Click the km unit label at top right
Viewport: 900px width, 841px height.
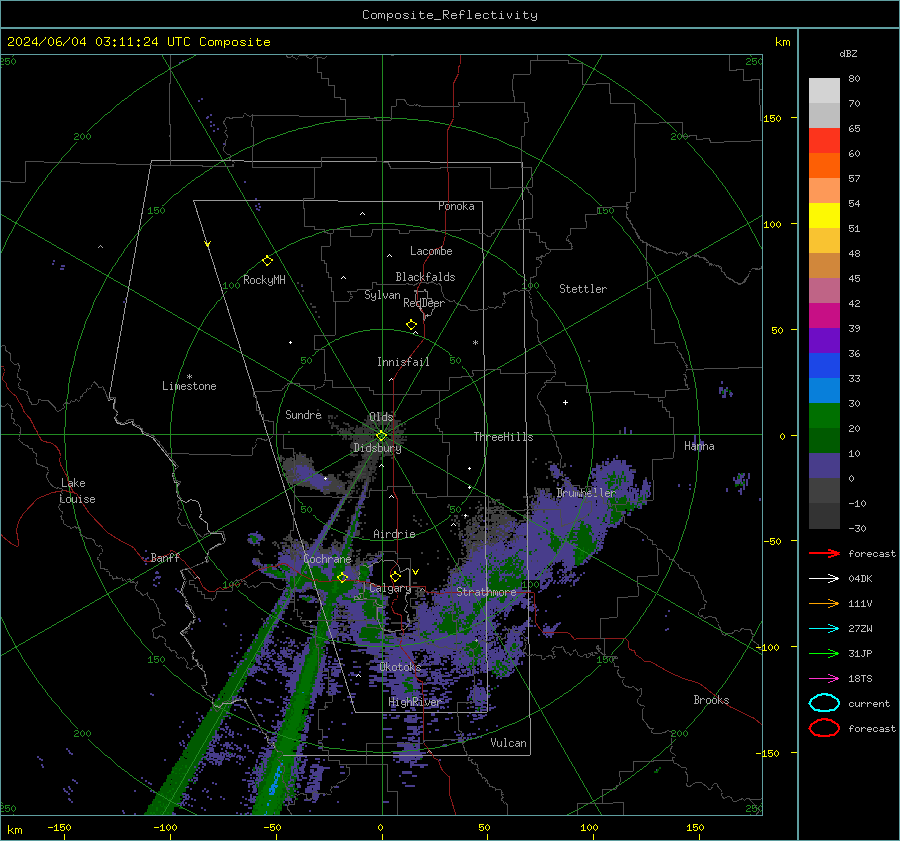pyautogui.click(x=782, y=42)
